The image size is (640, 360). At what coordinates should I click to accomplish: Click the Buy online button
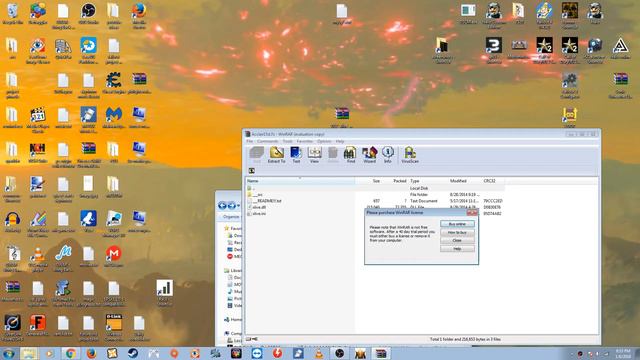[x=457, y=224]
